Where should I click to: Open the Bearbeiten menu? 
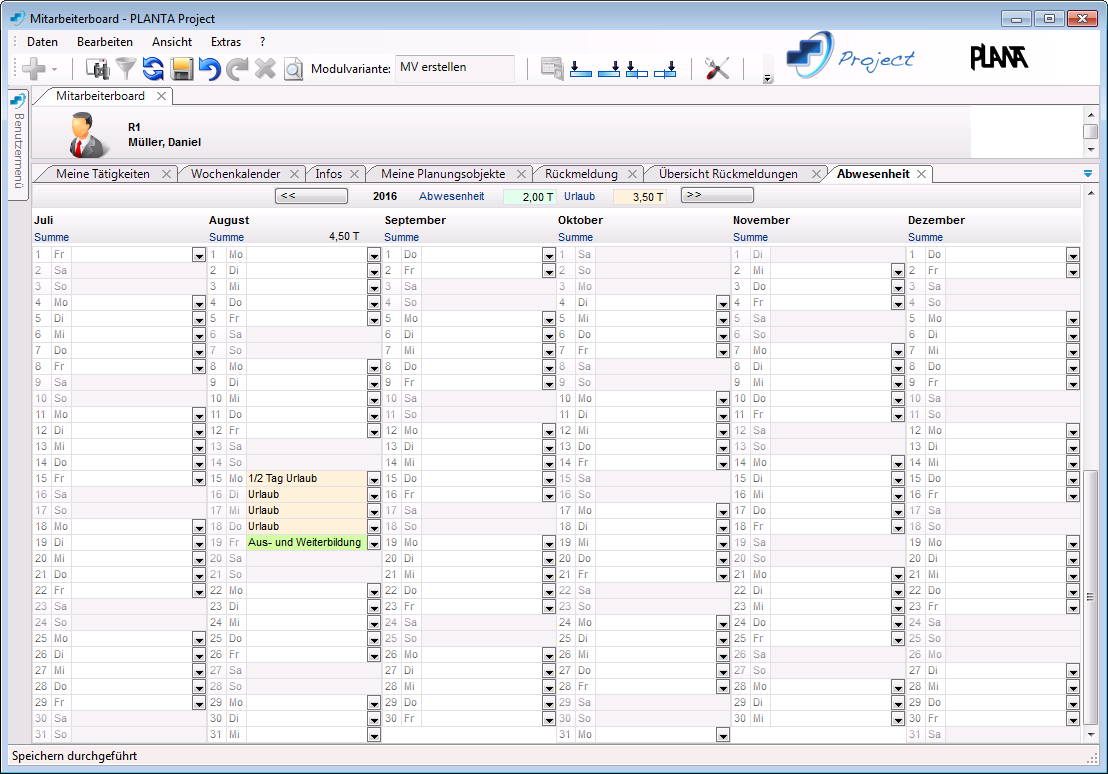pyautogui.click(x=105, y=42)
